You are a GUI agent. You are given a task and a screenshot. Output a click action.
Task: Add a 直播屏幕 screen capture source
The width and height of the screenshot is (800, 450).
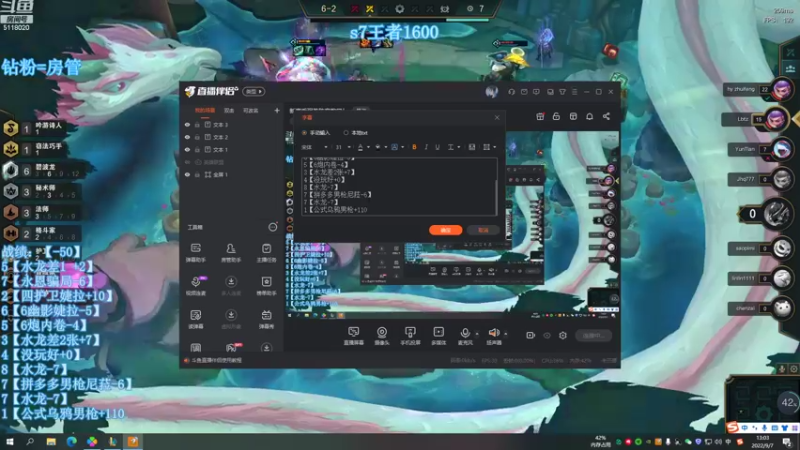tap(354, 336)
